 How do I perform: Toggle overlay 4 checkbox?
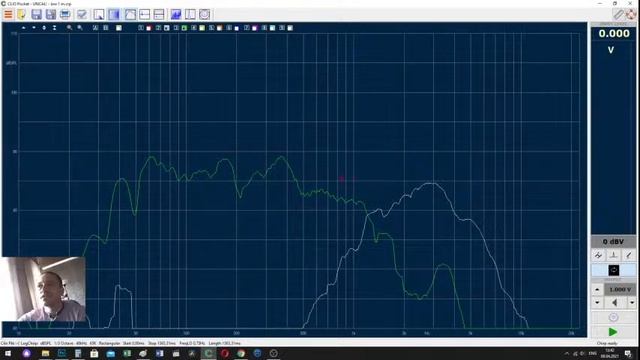click(194, 28)
